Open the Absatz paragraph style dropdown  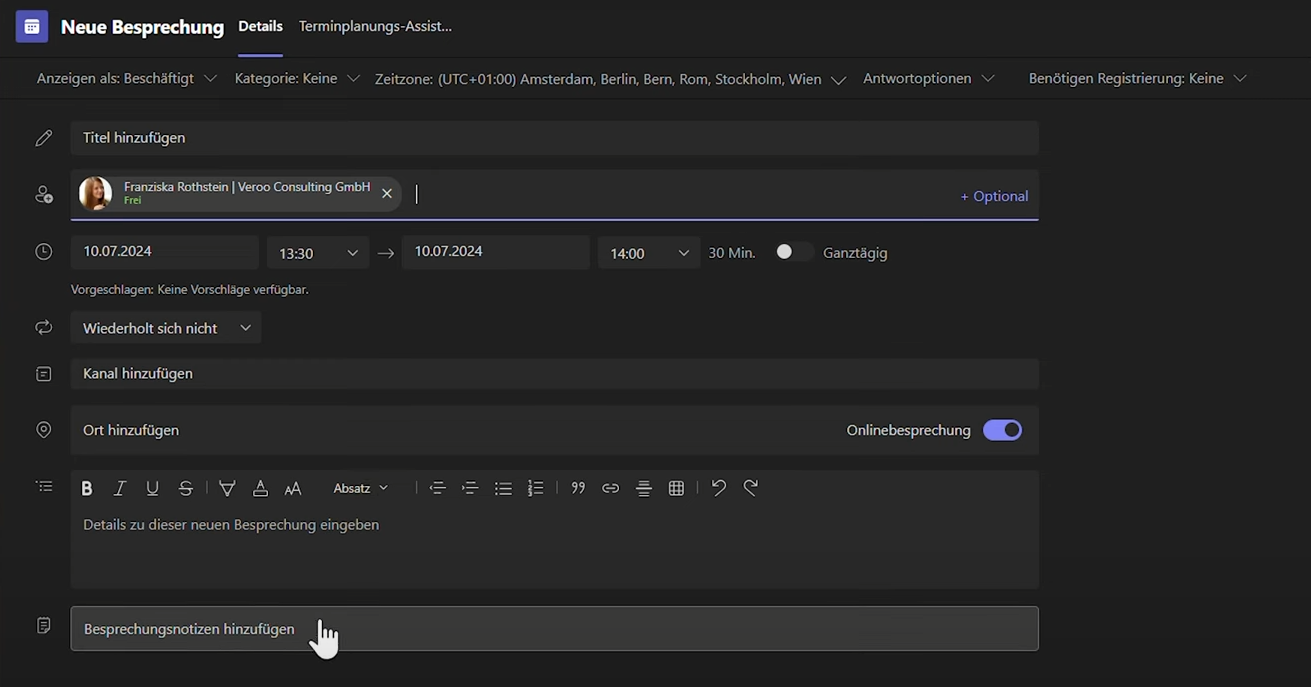pyautogui.click(x=360, y=488)
